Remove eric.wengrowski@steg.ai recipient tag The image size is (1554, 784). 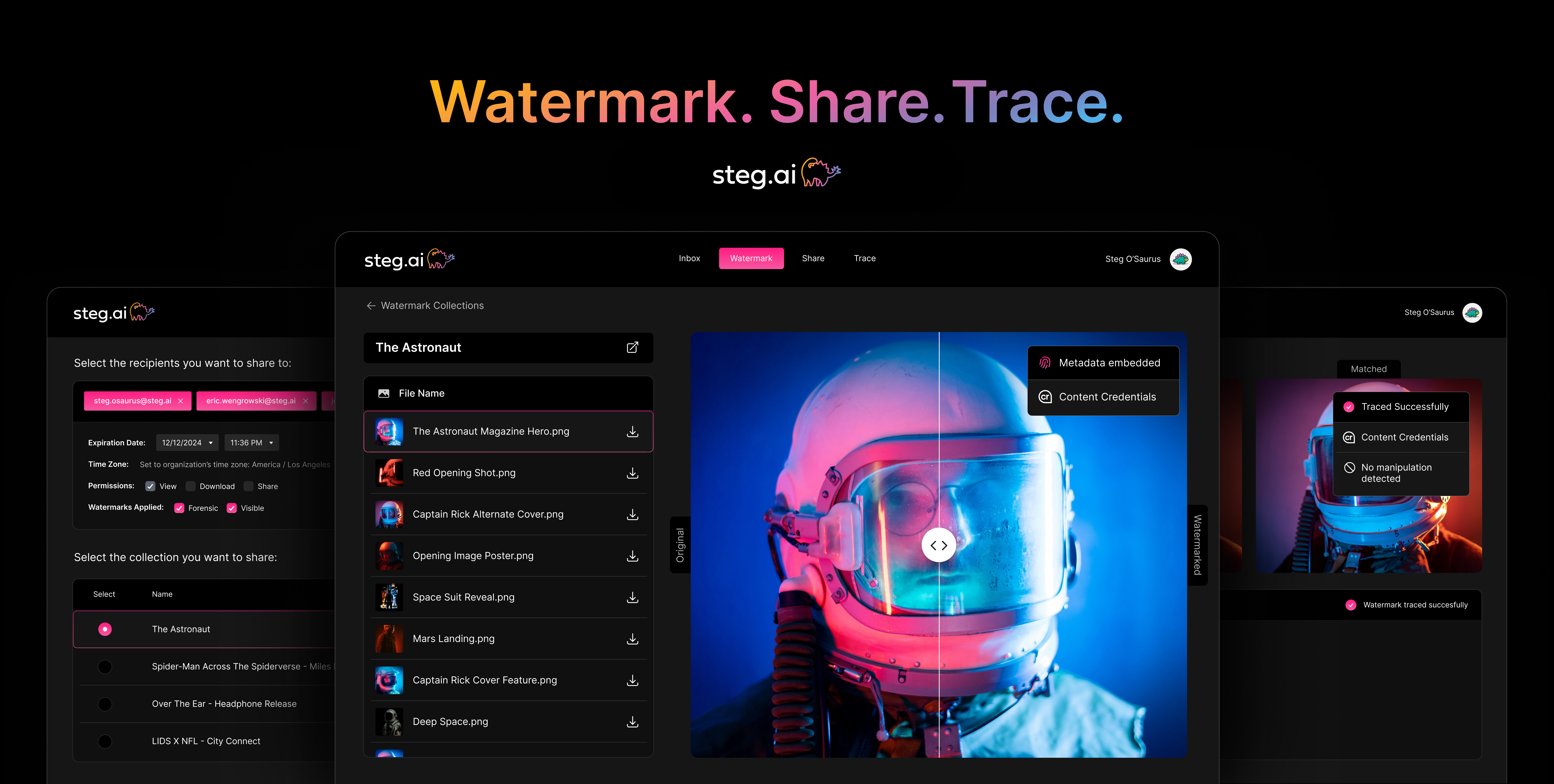pyautogui.click(x=305, y=401)
